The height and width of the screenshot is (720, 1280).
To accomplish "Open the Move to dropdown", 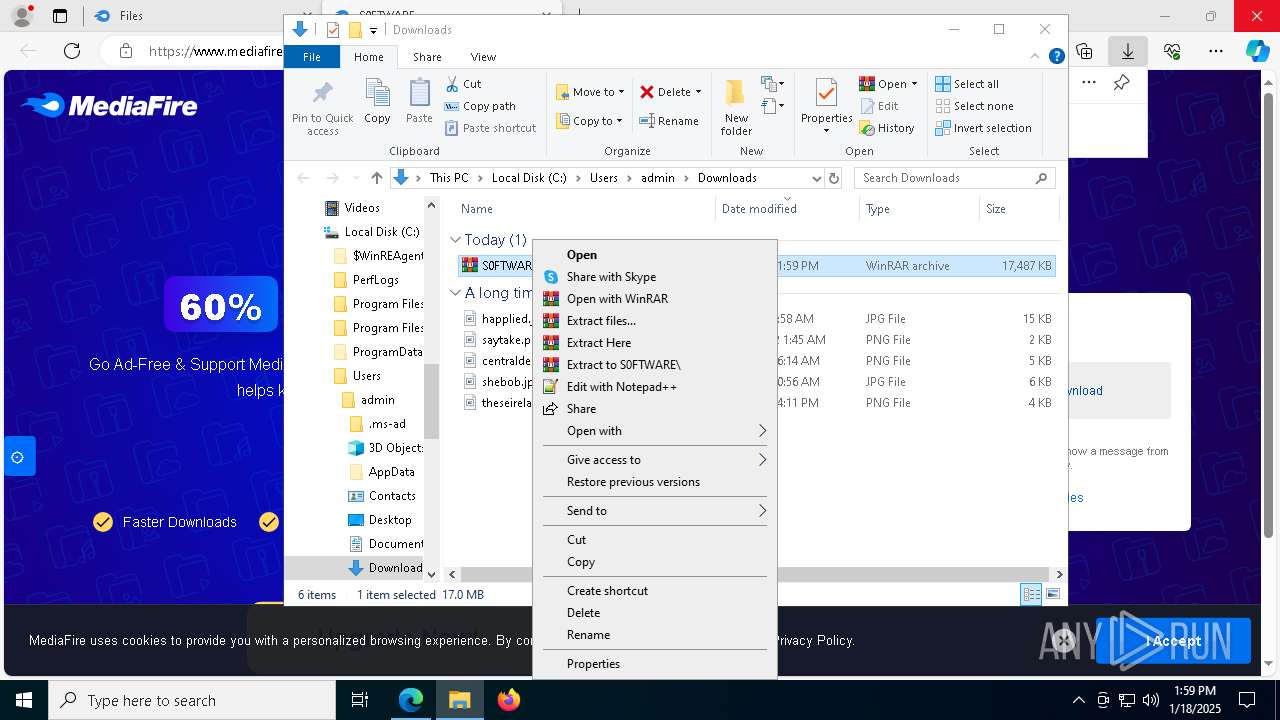I will [x=590, y=92].
